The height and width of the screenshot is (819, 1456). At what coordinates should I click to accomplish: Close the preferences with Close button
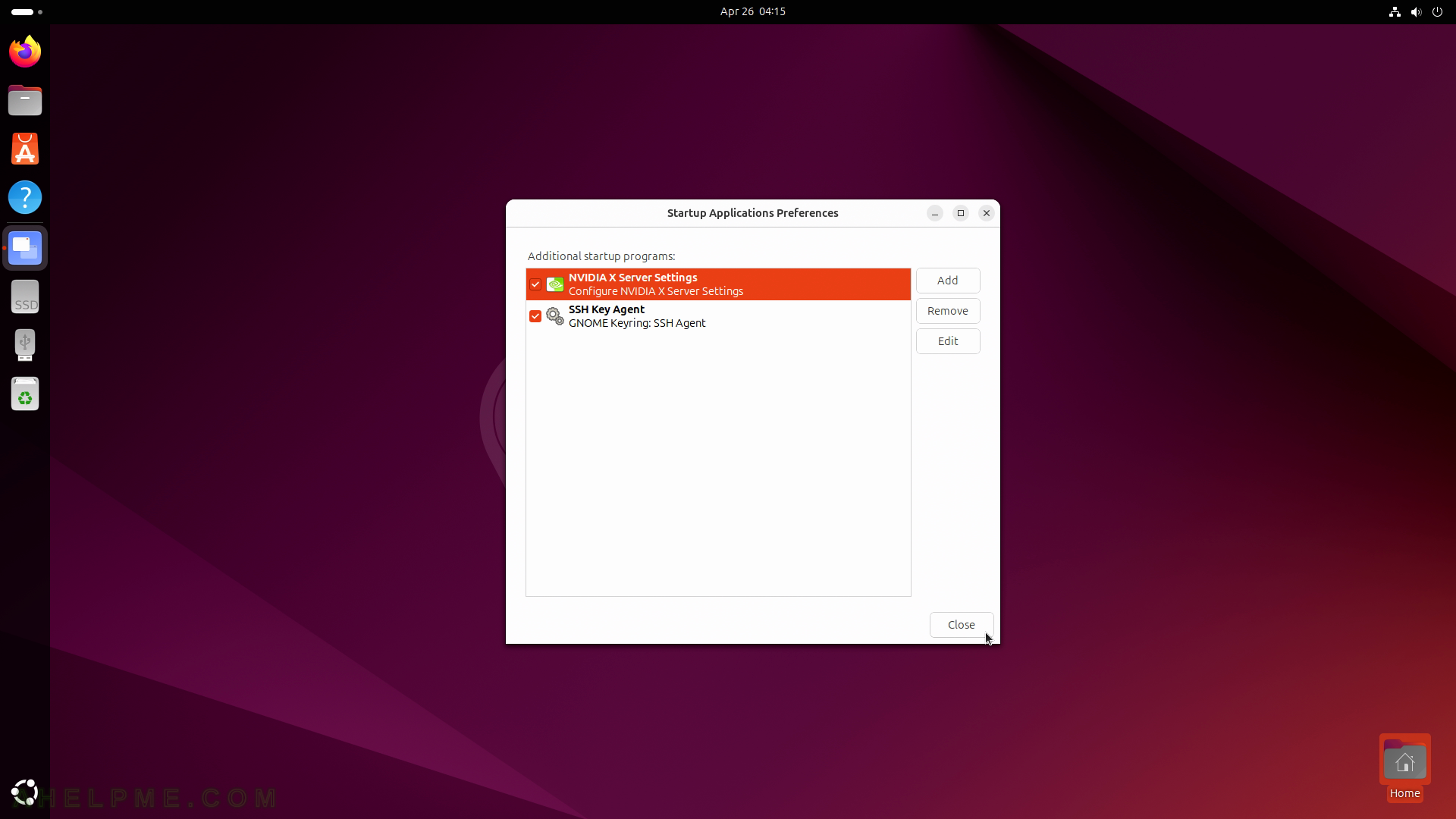[962, 625]
